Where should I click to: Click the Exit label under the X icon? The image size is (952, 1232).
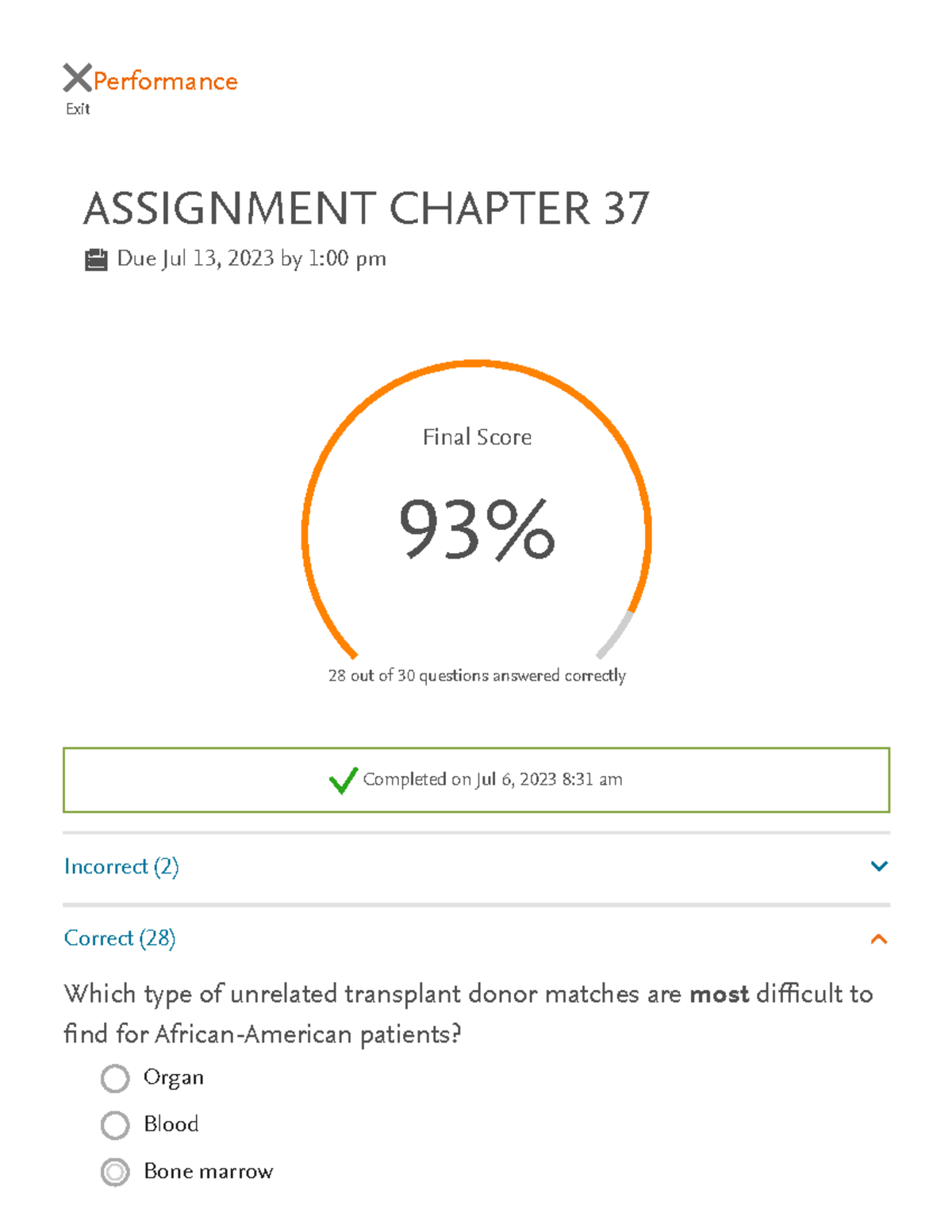(x=78, y=108)
